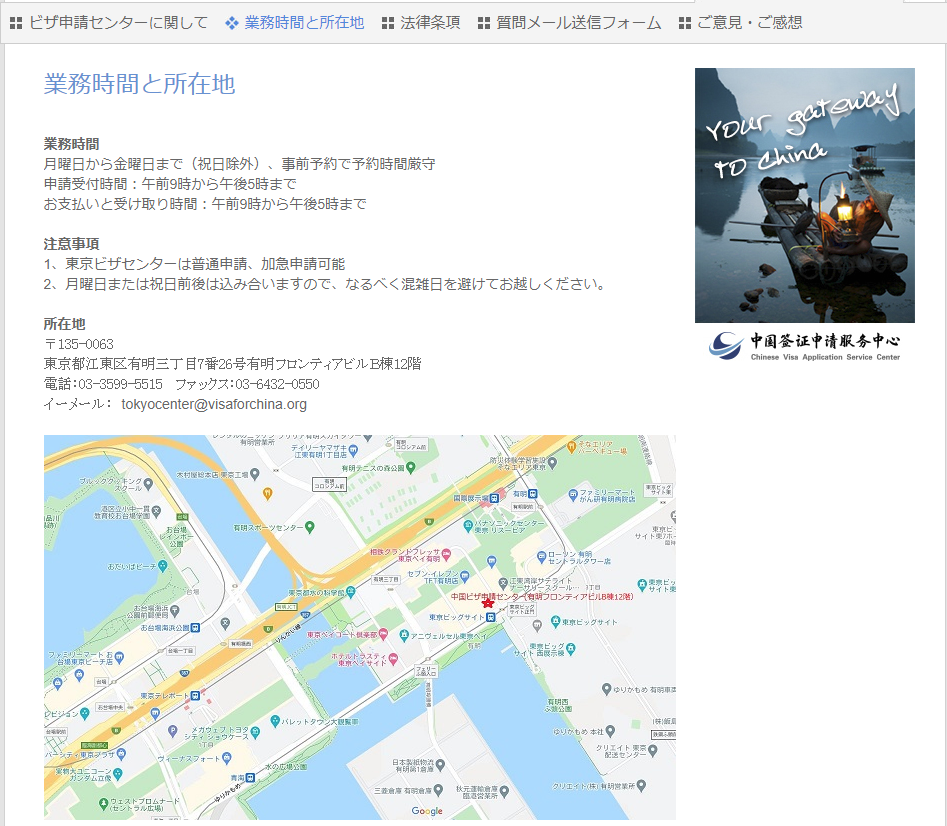This screenshot has width=947, height=826.
Task: Click the red star marker on the map
Action: (488, 603)
